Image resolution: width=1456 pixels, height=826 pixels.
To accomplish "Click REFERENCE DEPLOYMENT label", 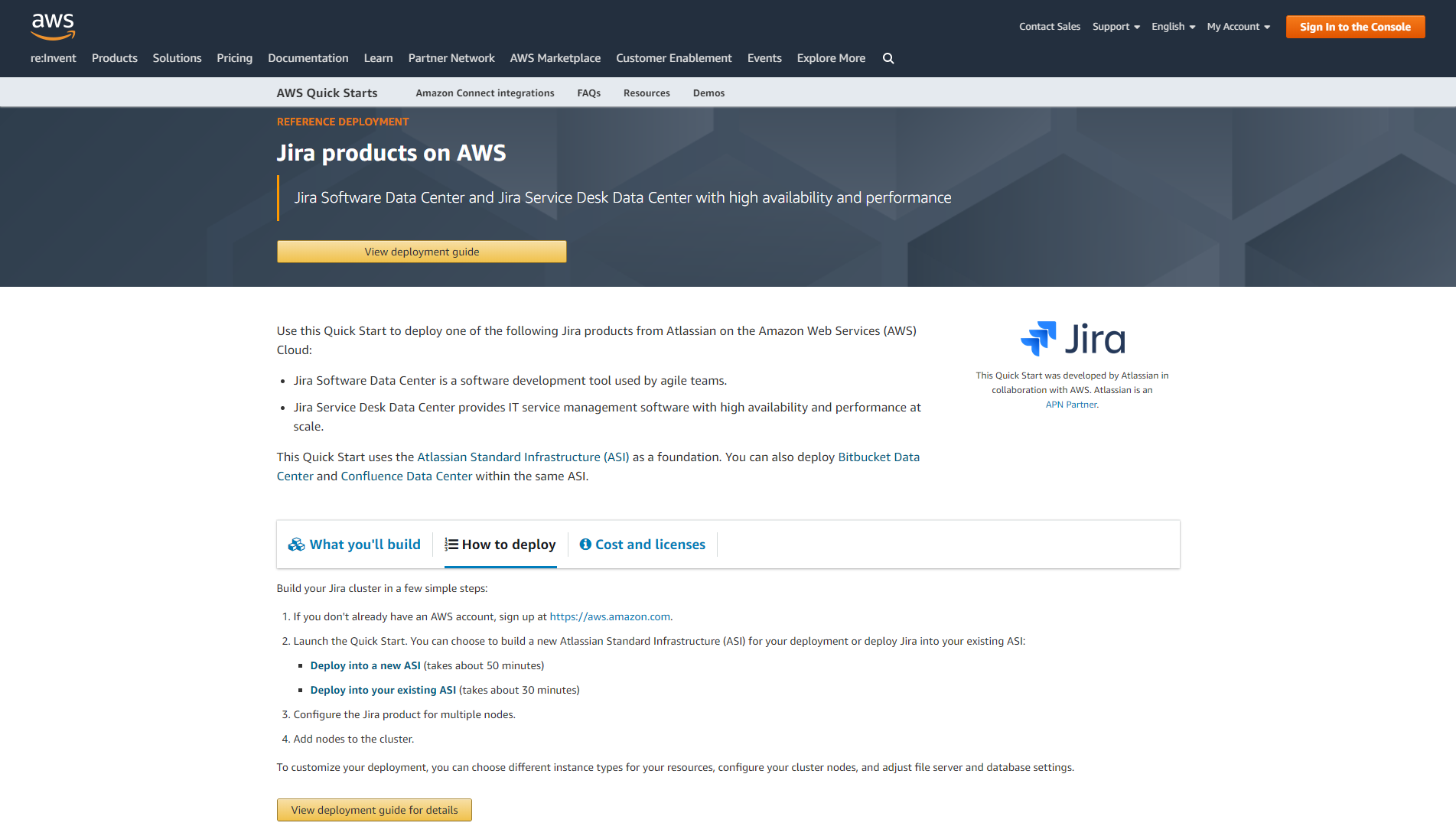I will [x=342, y=122].
